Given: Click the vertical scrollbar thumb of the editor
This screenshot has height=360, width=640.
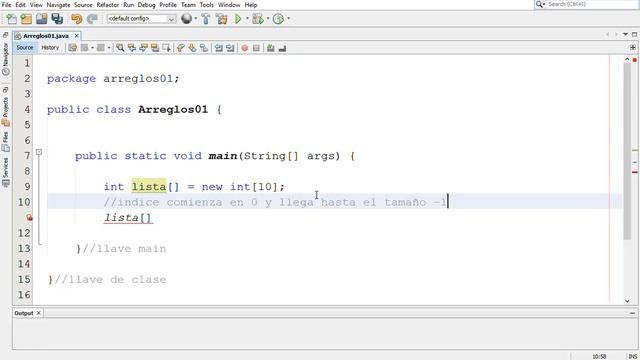Looking at the screenshot, I should (x=627, y=151).
